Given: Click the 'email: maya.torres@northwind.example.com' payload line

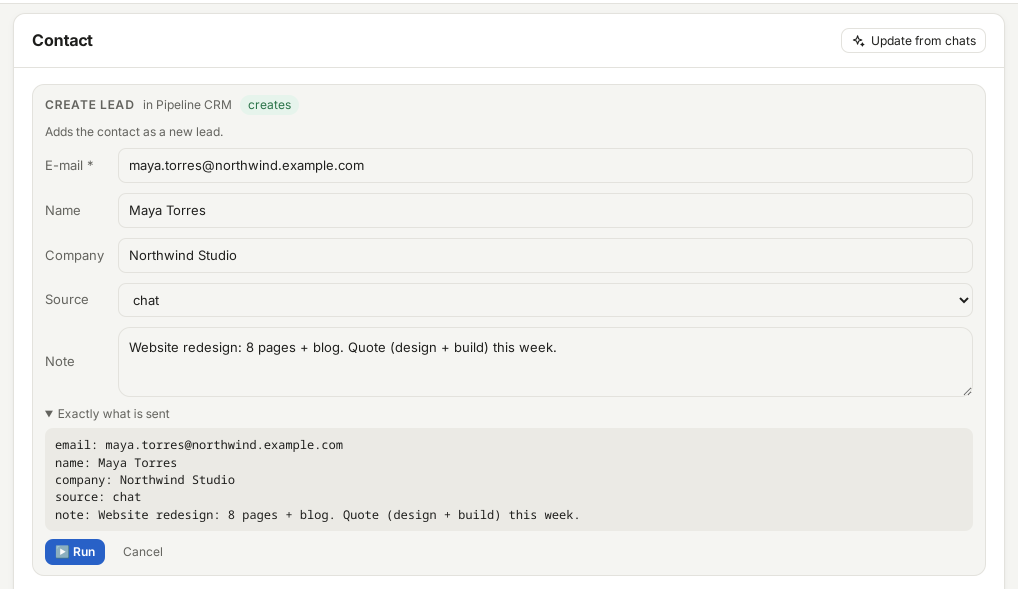Looking at the screenshot, I should click(199, 445).
